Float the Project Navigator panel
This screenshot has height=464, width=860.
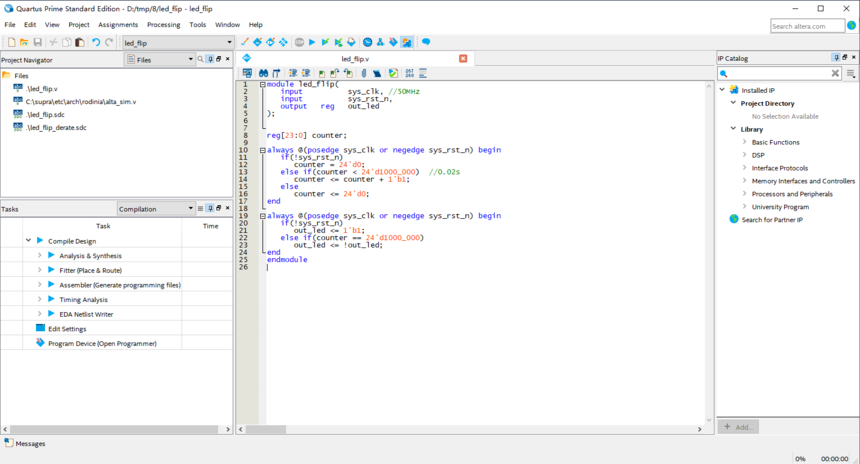219,59
